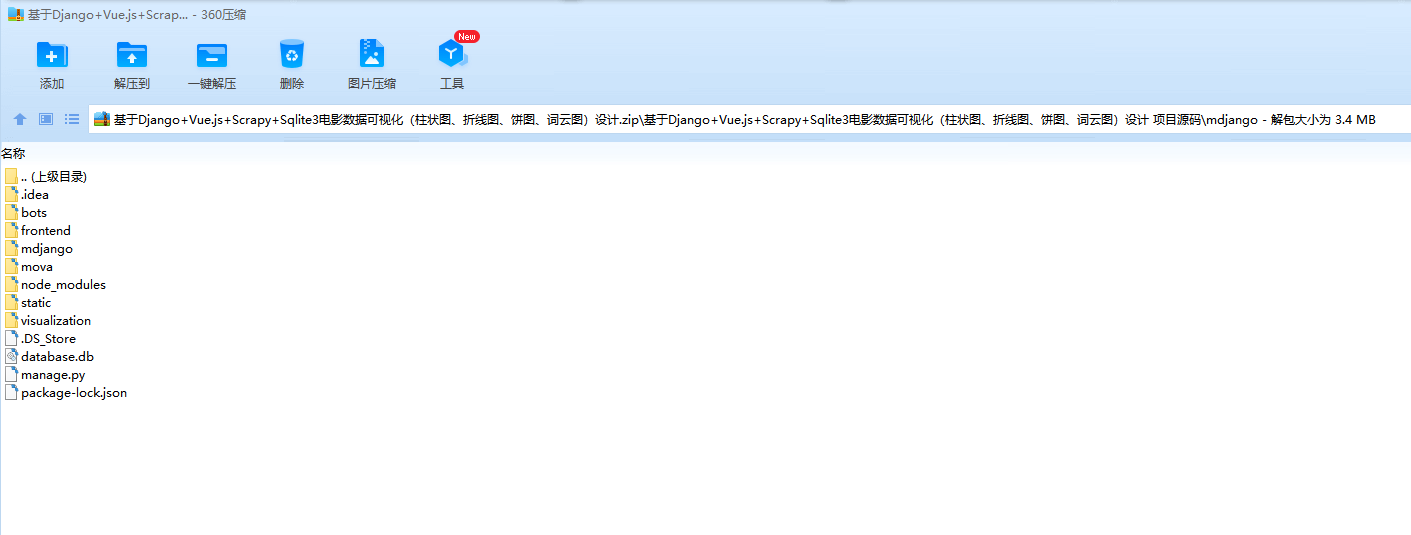Click the 'frontend' folder name
This screenshot has height=535, width=1411.
tap(46, 230)
